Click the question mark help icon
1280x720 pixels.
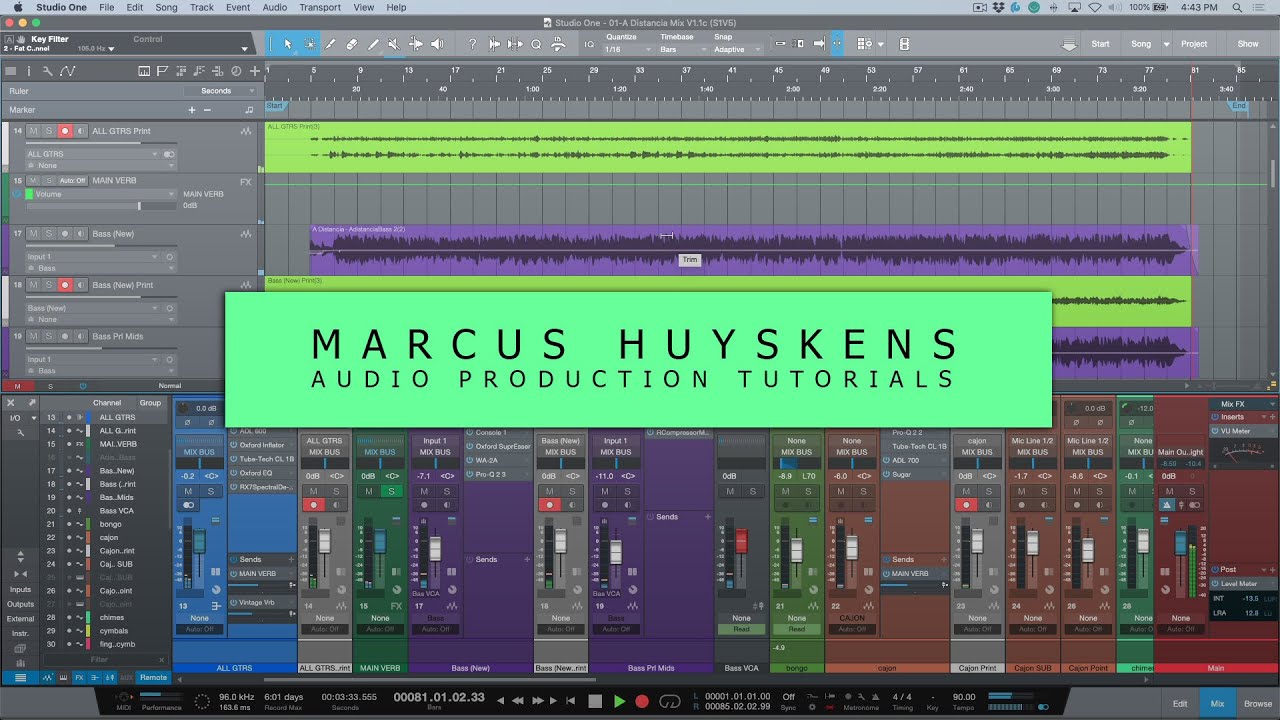472,44
